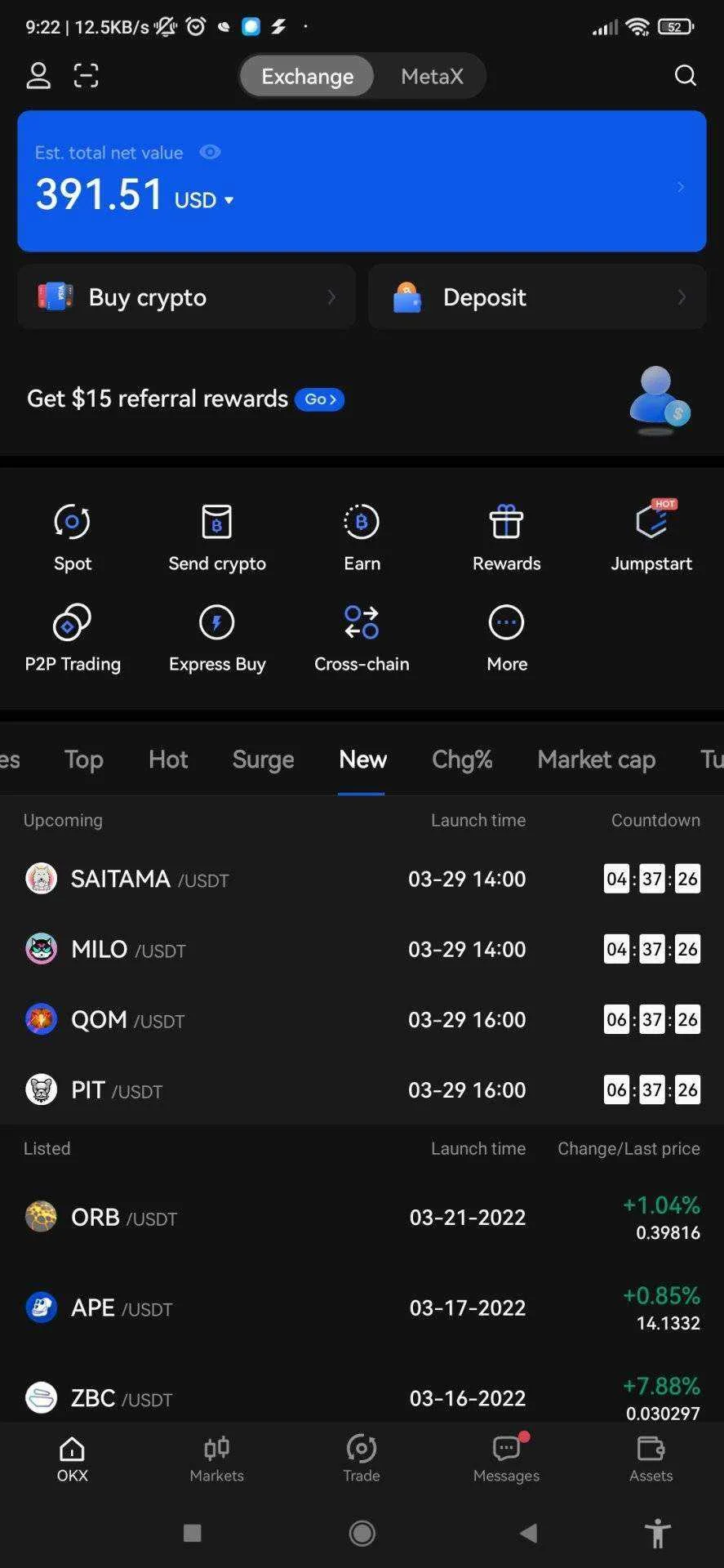Switch to the Chg% tab
Screen dimensions: 724x1568
click(462, 759)
